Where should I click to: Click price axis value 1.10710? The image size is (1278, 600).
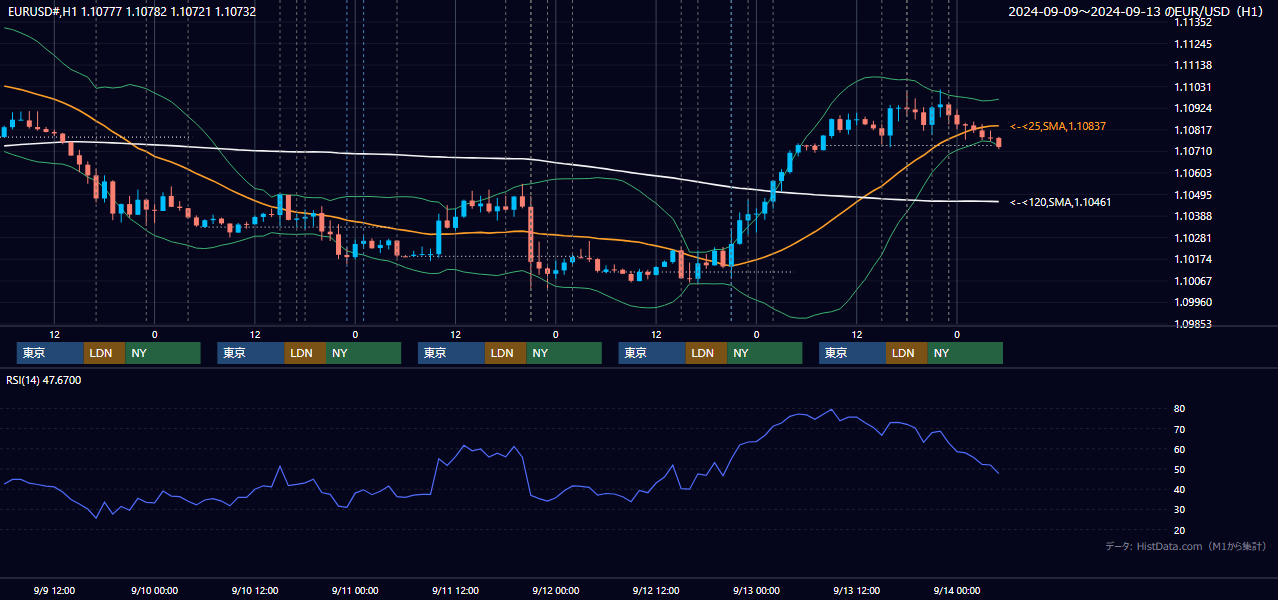click(1193, 151)
